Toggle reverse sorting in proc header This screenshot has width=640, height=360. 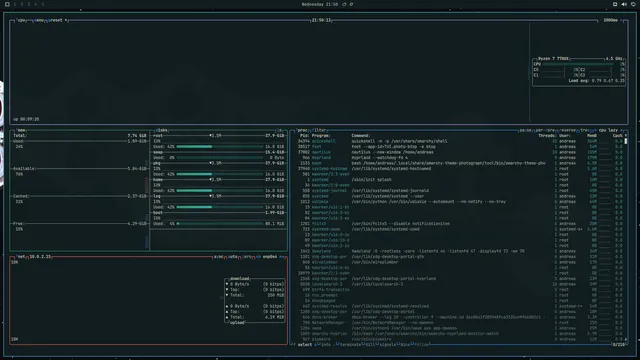click(567, 130)
